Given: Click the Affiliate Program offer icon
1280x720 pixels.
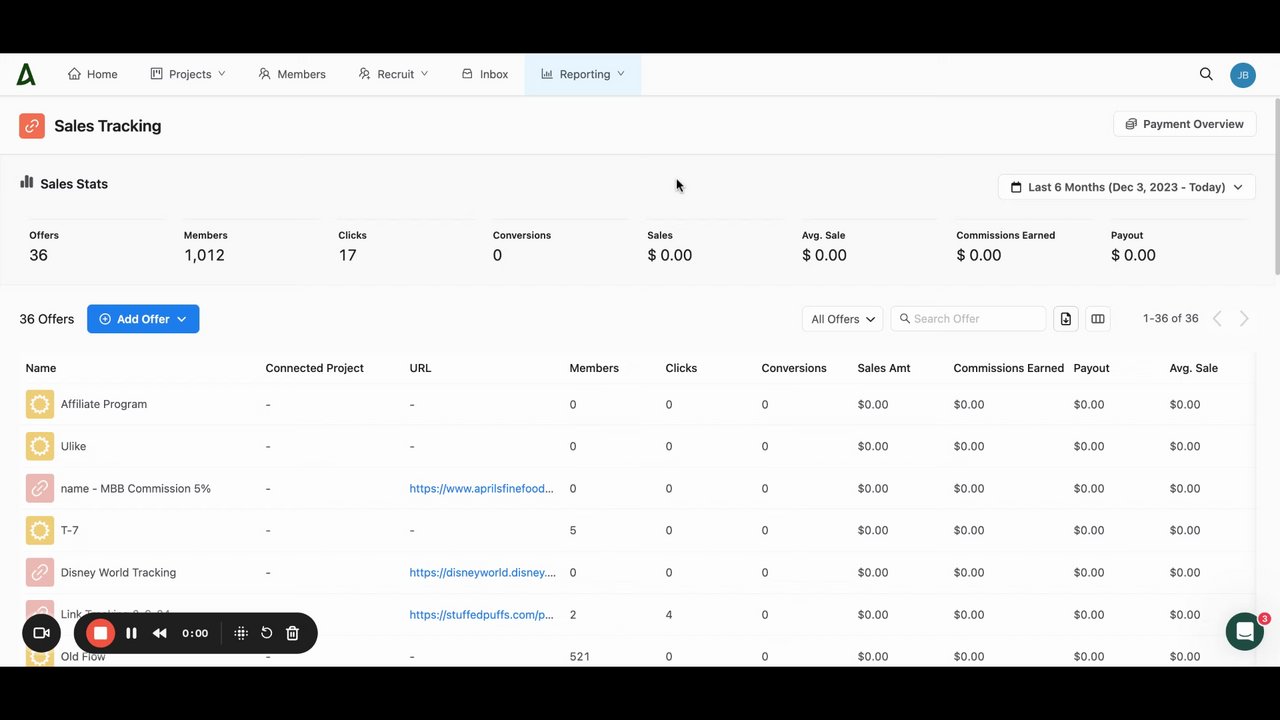Looking at the screenshot, I should pyautogui.click(x=40, y=404).
